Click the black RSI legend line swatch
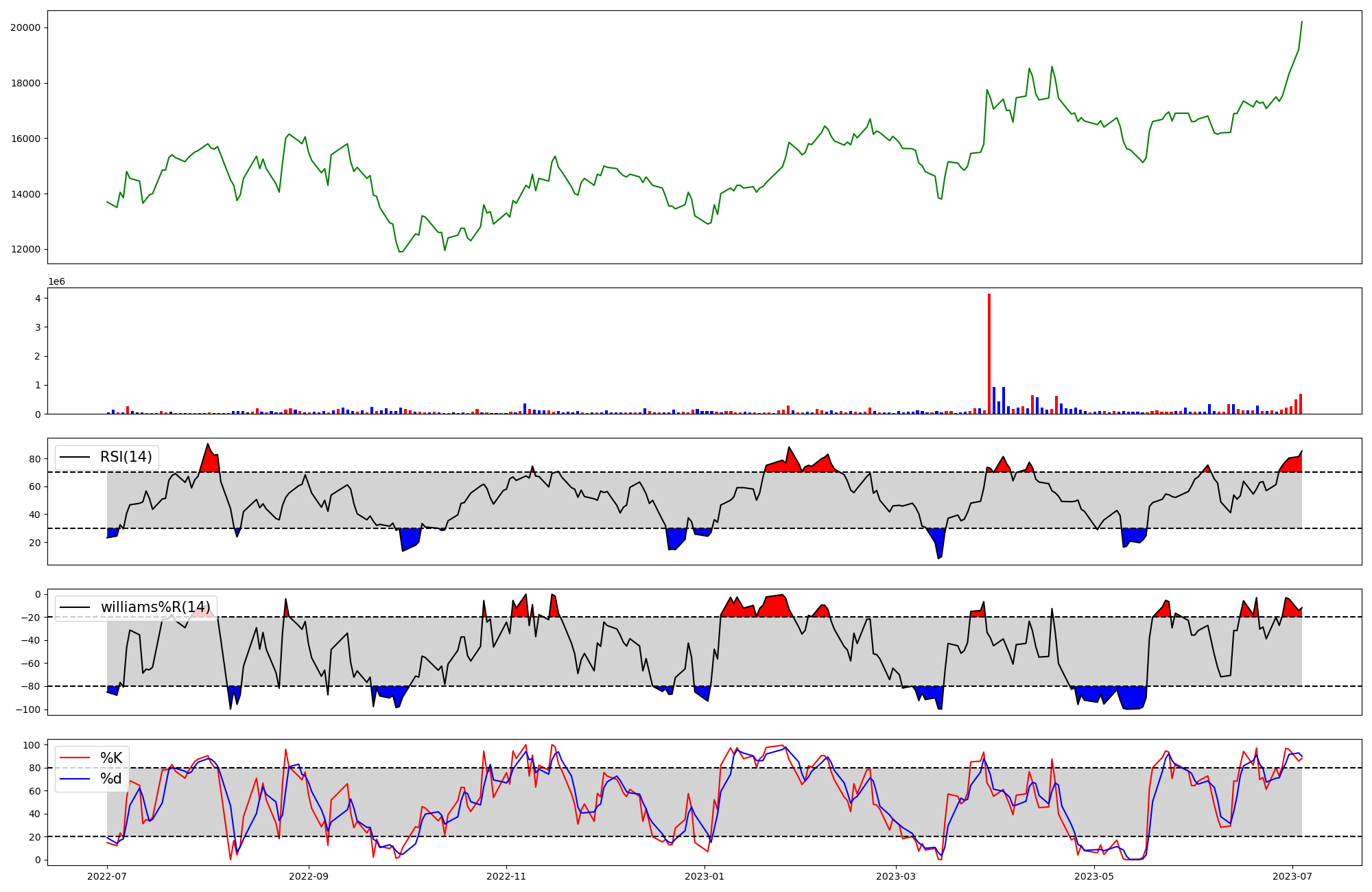 (x=75, y=457)
